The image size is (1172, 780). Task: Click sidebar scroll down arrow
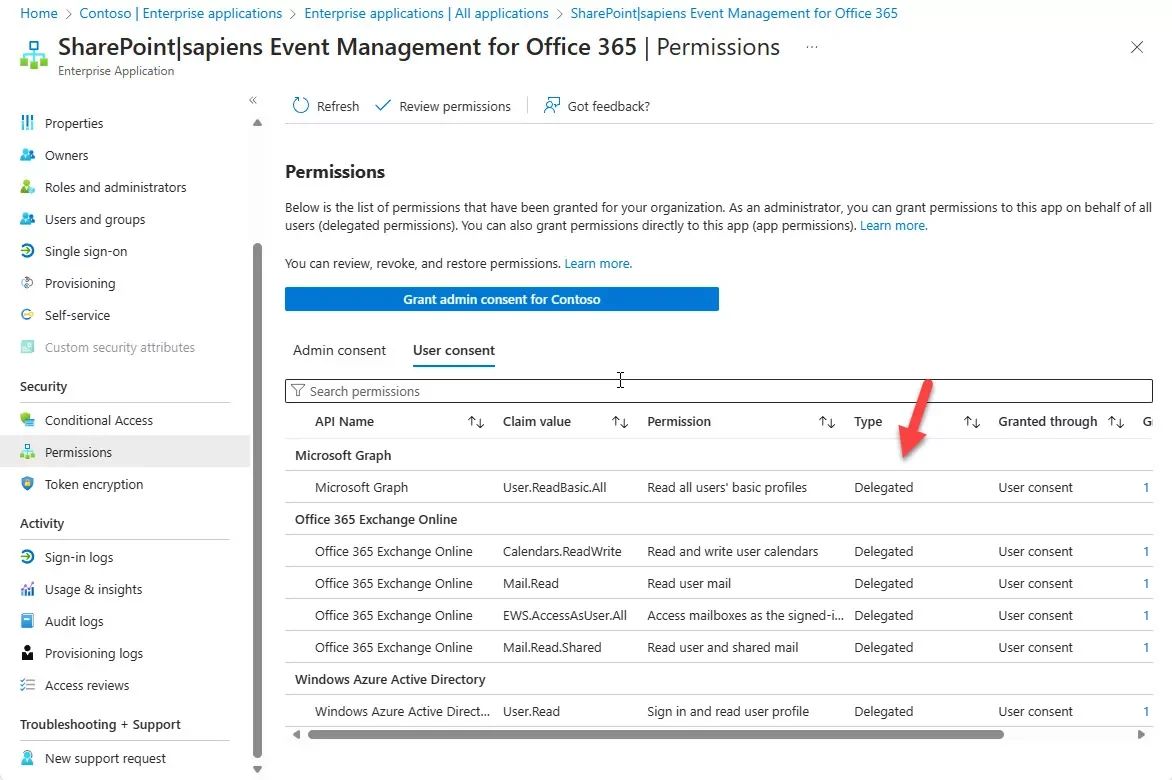(x=257, y=770)
